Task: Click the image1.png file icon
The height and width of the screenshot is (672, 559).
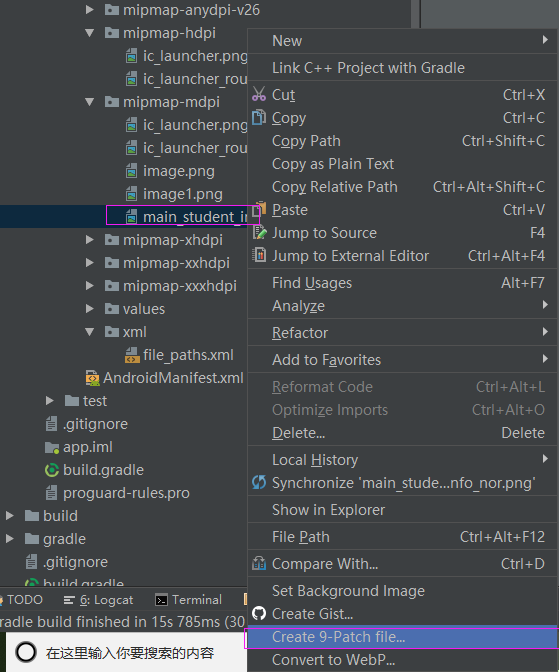Action: (131, 194)
